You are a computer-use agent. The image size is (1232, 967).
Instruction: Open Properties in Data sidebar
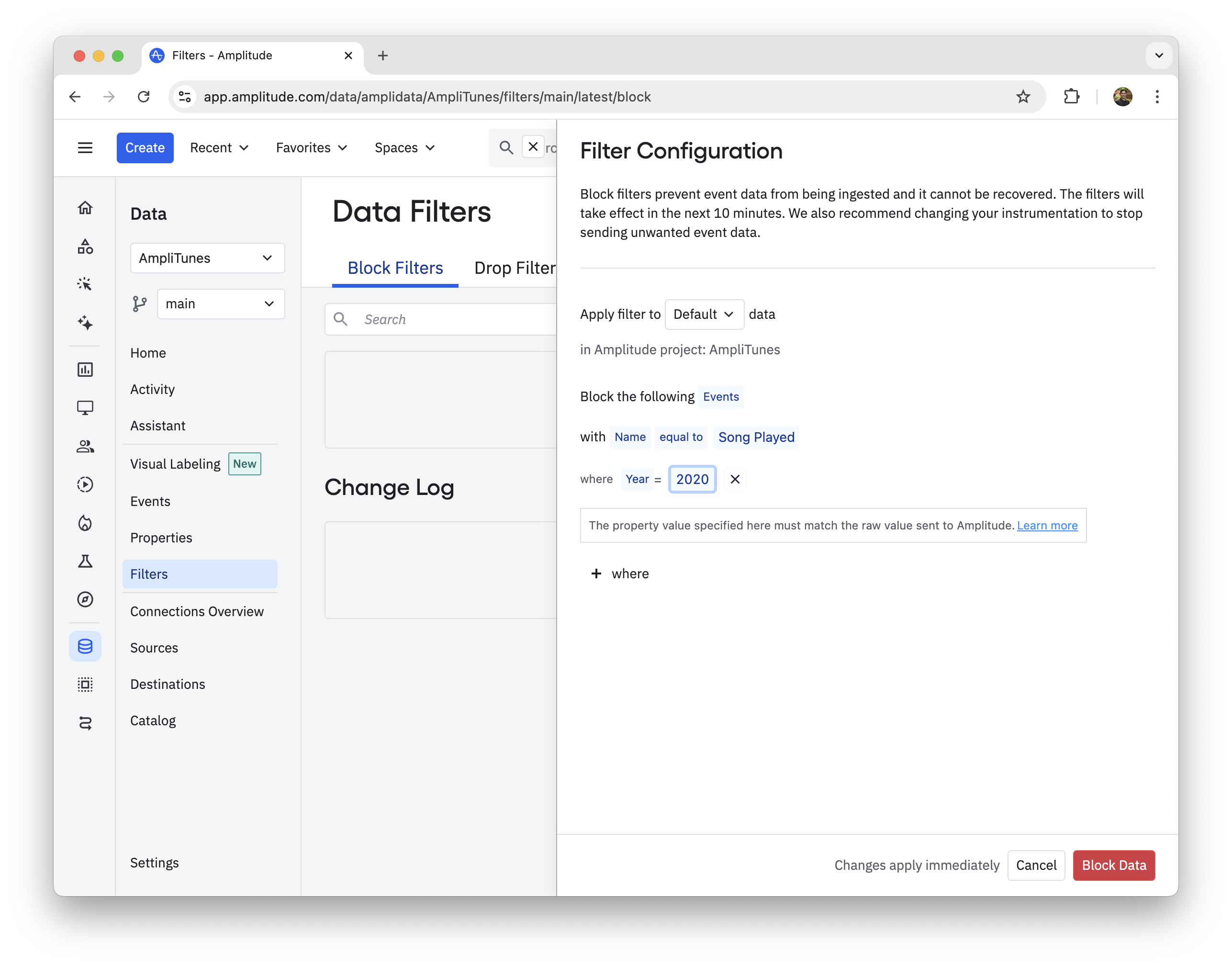coord(161,537)
